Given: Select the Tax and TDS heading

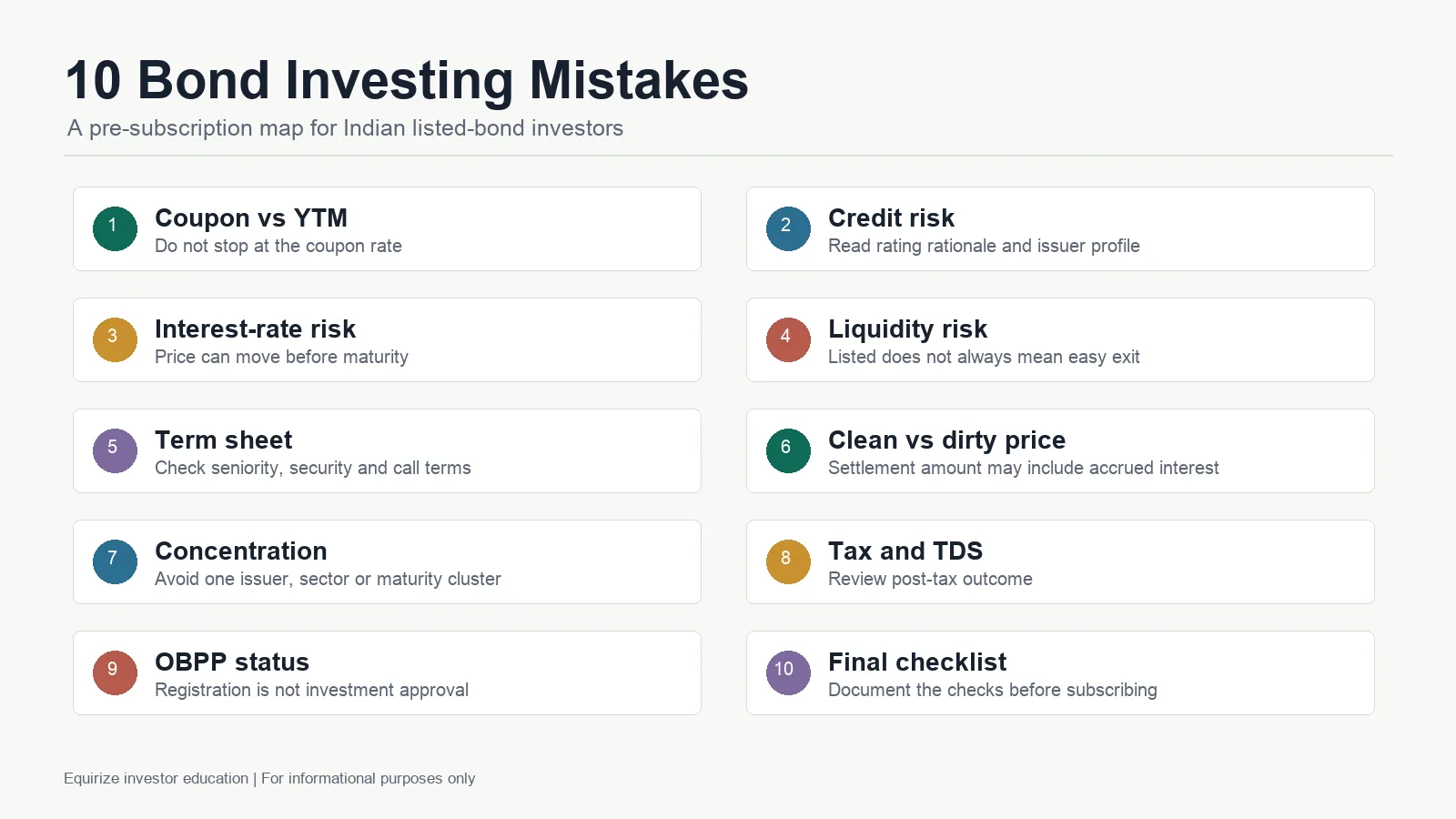Looking at the screenshot, I should [x=905, y=551].
